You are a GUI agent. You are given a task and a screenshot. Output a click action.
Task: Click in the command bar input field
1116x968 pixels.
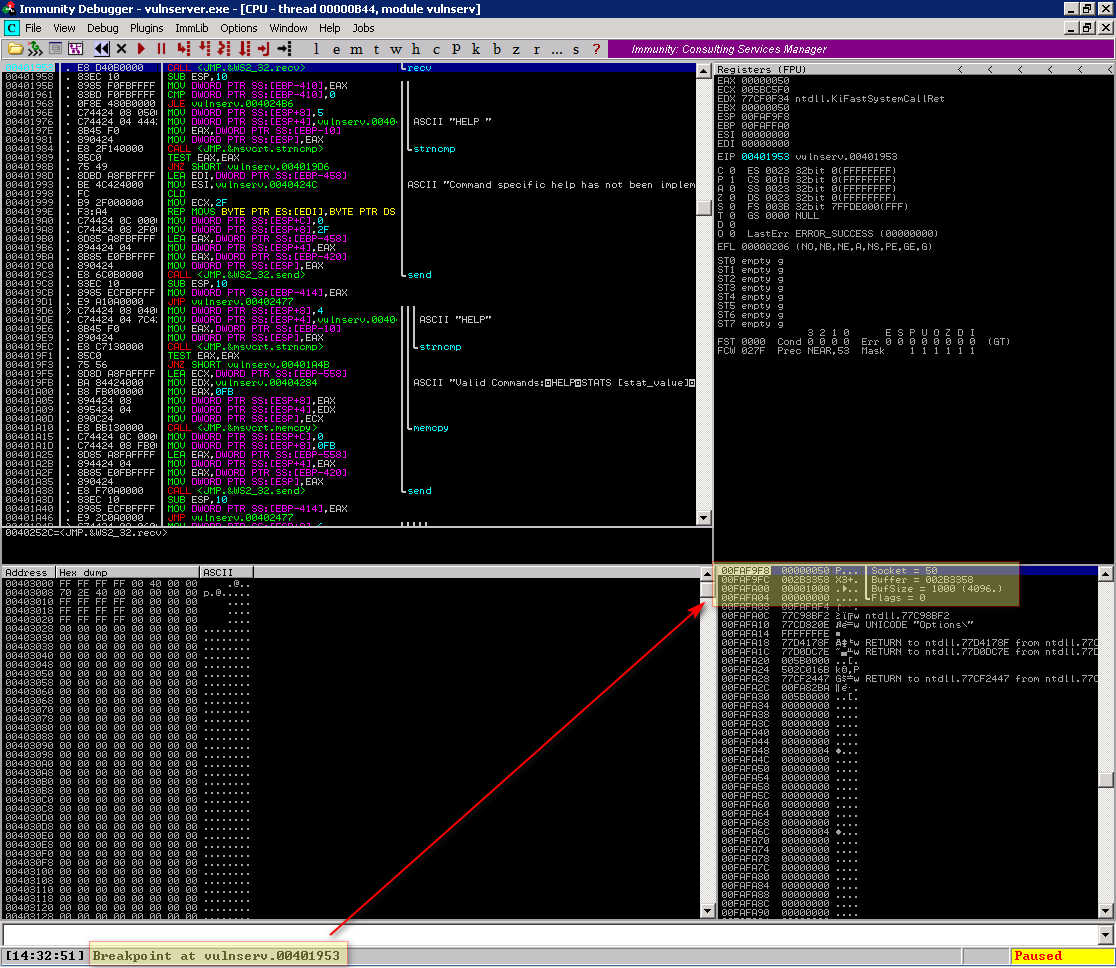[549, 935]
